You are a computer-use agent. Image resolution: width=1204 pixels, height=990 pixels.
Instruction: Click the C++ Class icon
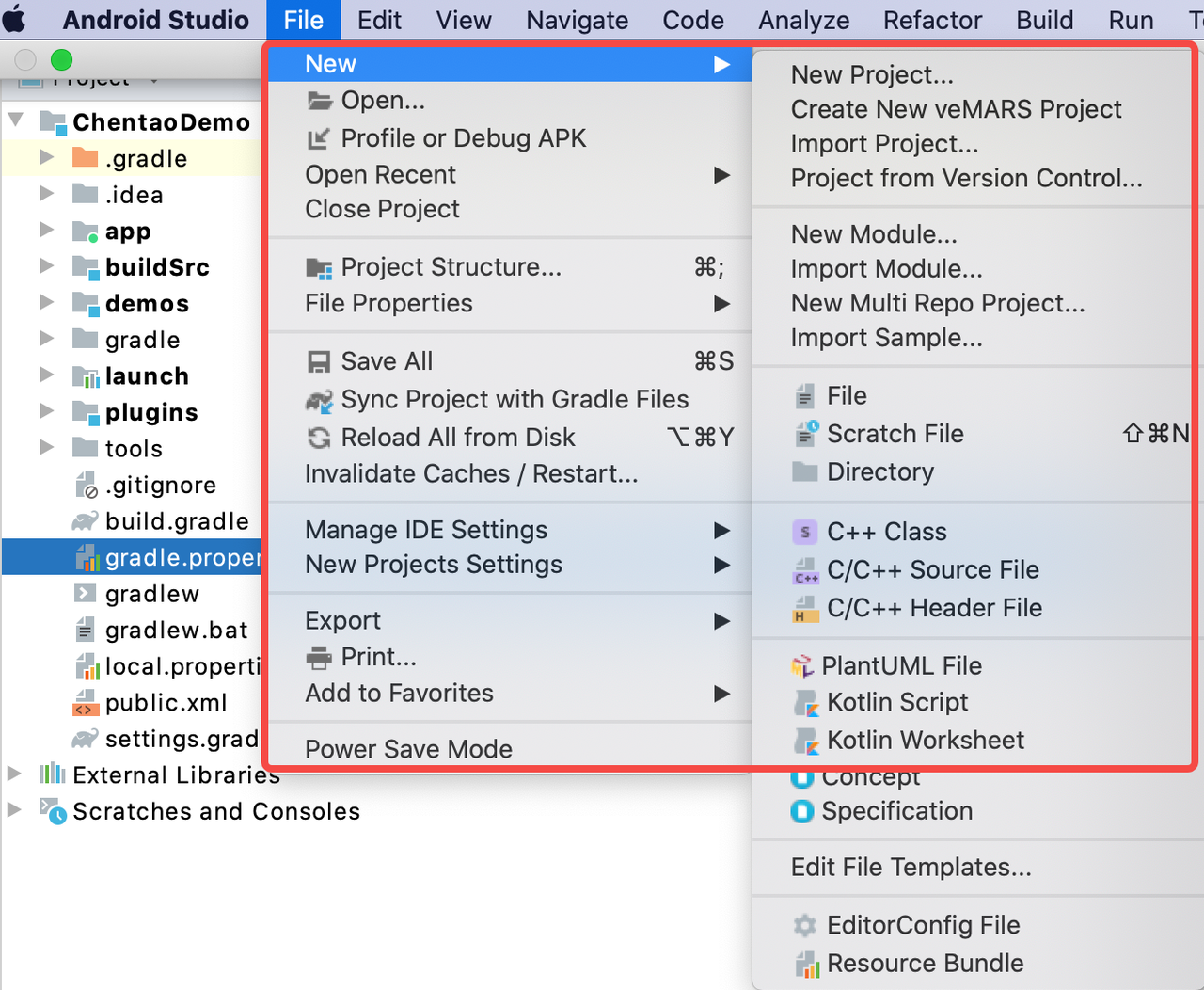[804, 533]
